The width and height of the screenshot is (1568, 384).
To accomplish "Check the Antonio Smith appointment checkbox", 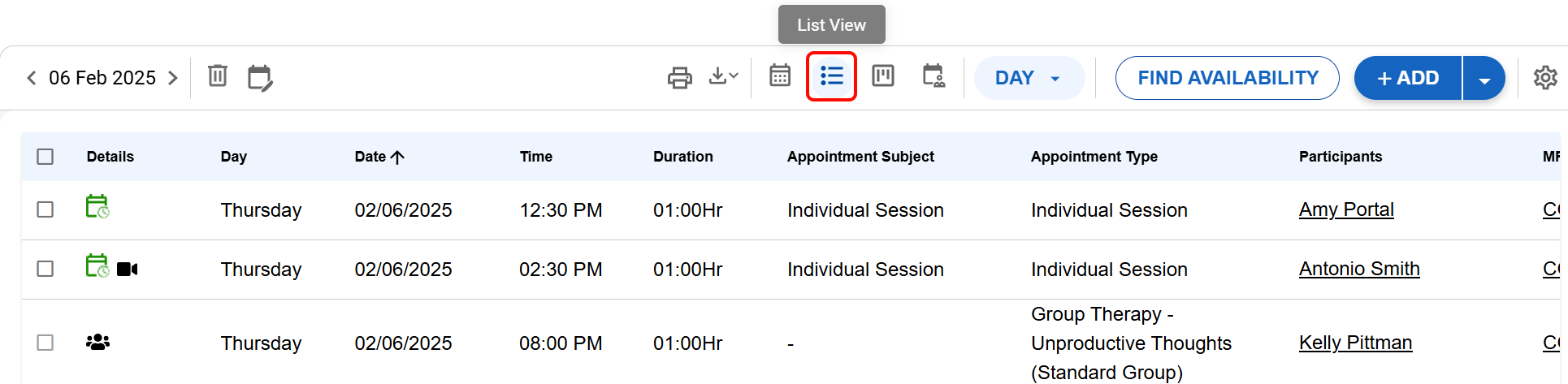I will (45, 269).
